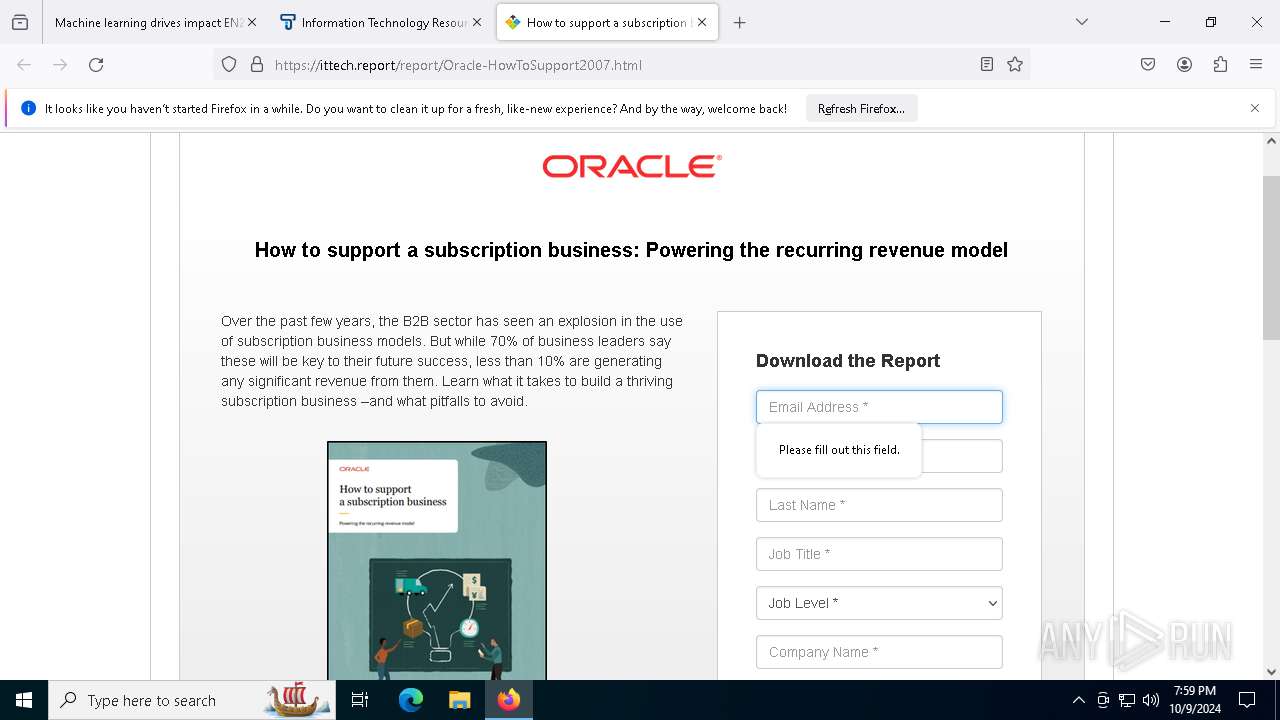
Task: Go forward to next page
Action: pos(60,65)
